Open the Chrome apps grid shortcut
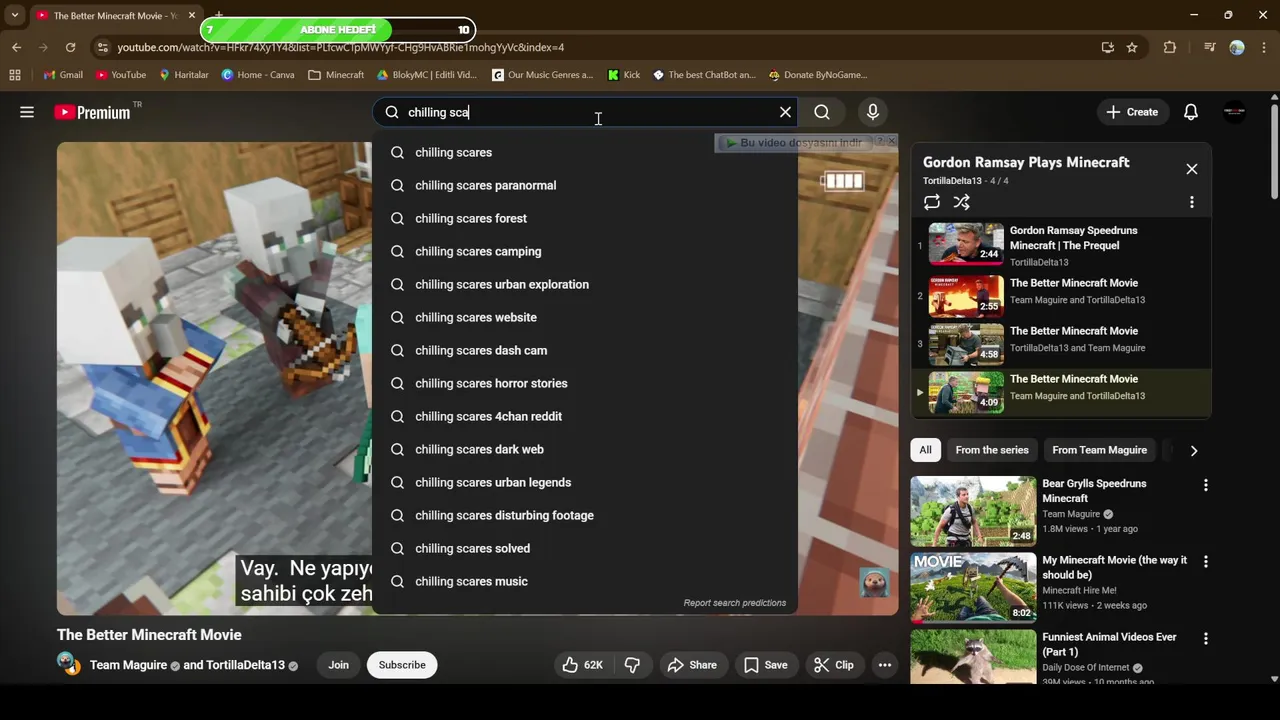 pyautogui.click(x=15, y=75)
